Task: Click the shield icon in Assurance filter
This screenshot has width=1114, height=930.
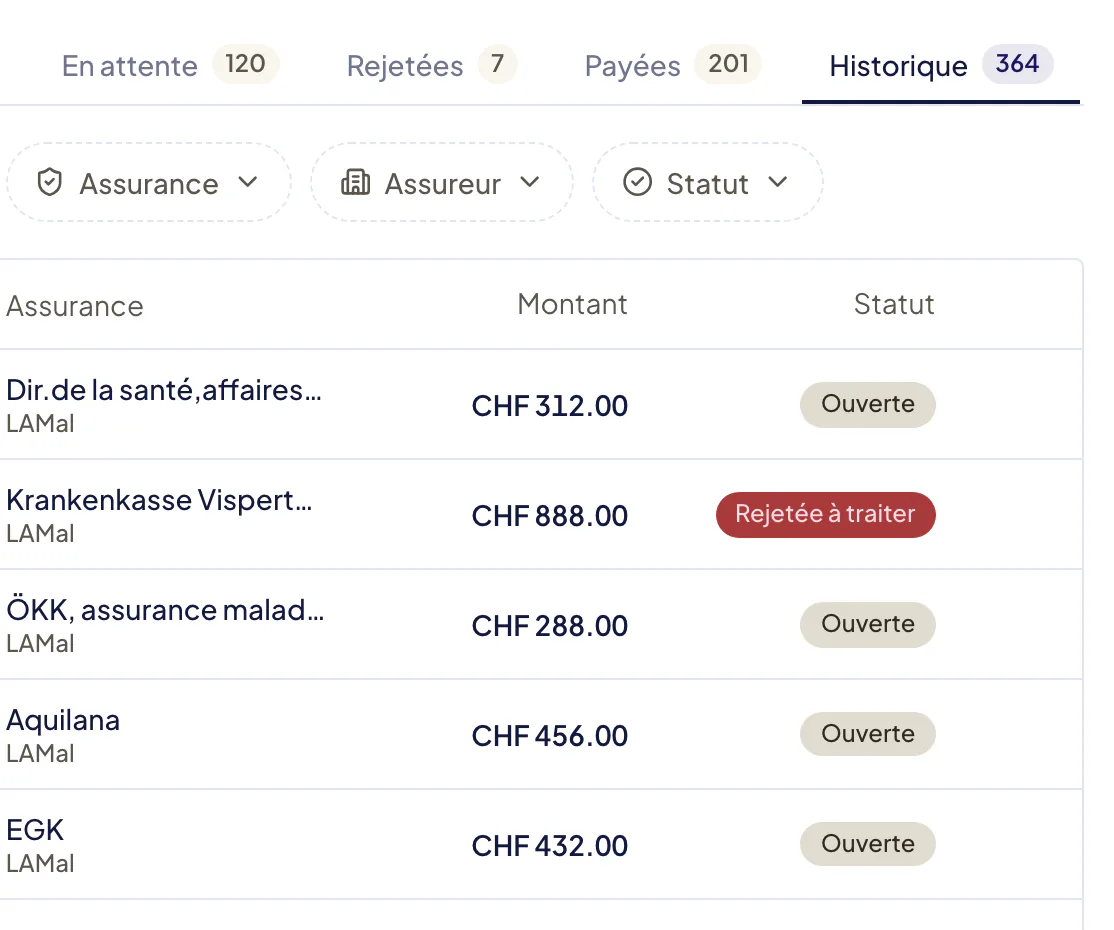Action: coord(50,183)
